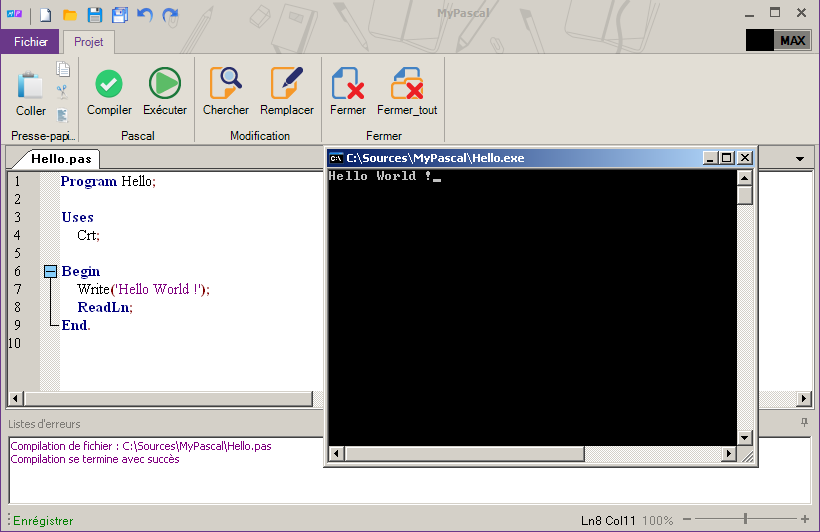820x532 pixels.
Task: Click the console's vertical scrollbar down arrow
Action: pos(744,437)
